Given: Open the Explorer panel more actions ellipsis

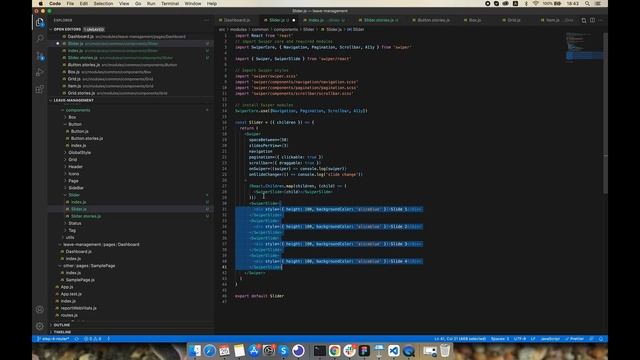Looking at the screenshot, I should [207, 20].
